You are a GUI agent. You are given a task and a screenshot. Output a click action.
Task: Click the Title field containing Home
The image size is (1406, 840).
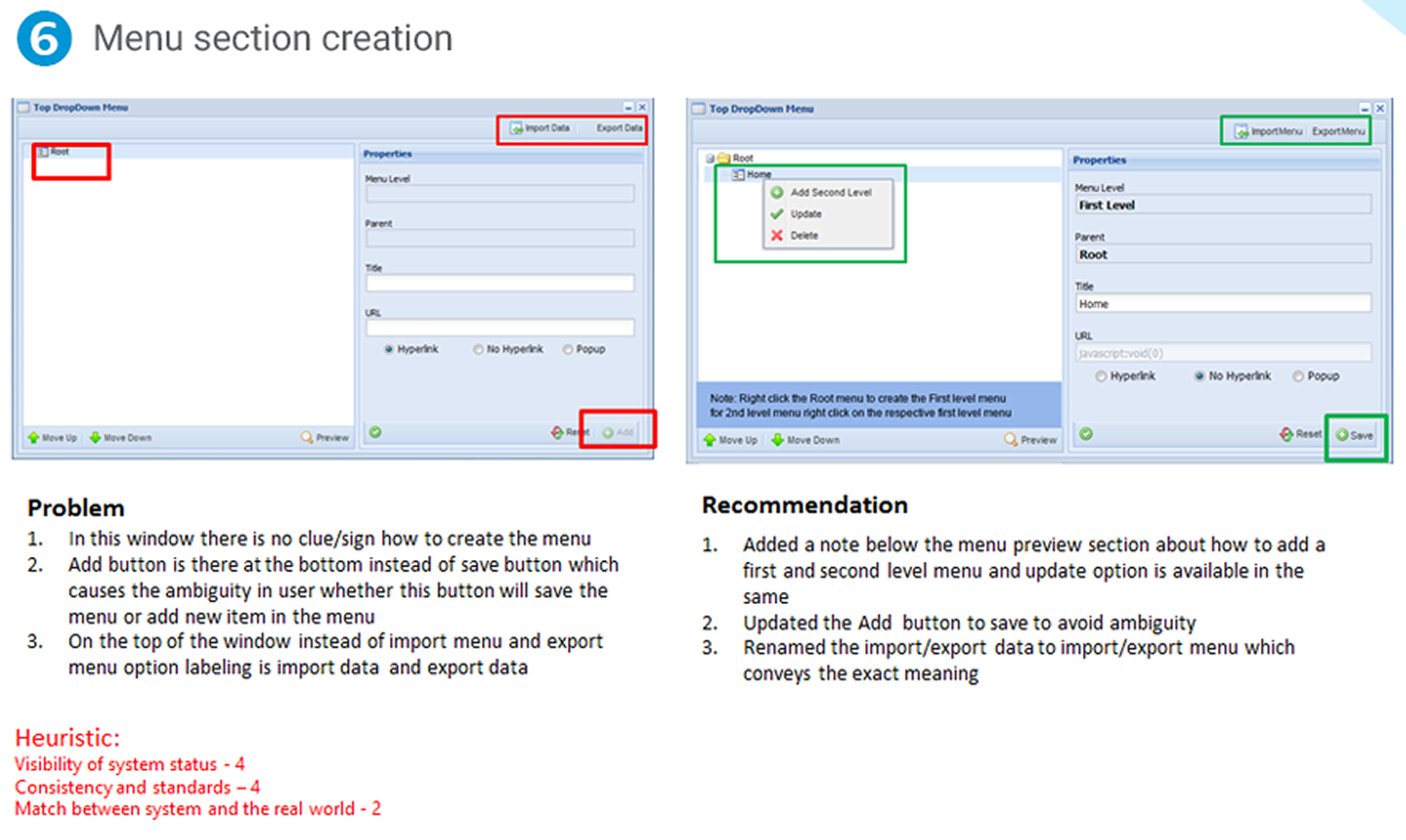[x=1222, y=304]
